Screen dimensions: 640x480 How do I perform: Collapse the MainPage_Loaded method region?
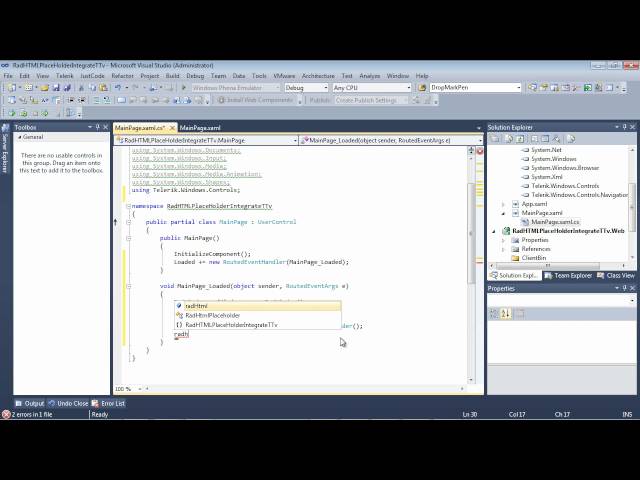tap(128, 286)
